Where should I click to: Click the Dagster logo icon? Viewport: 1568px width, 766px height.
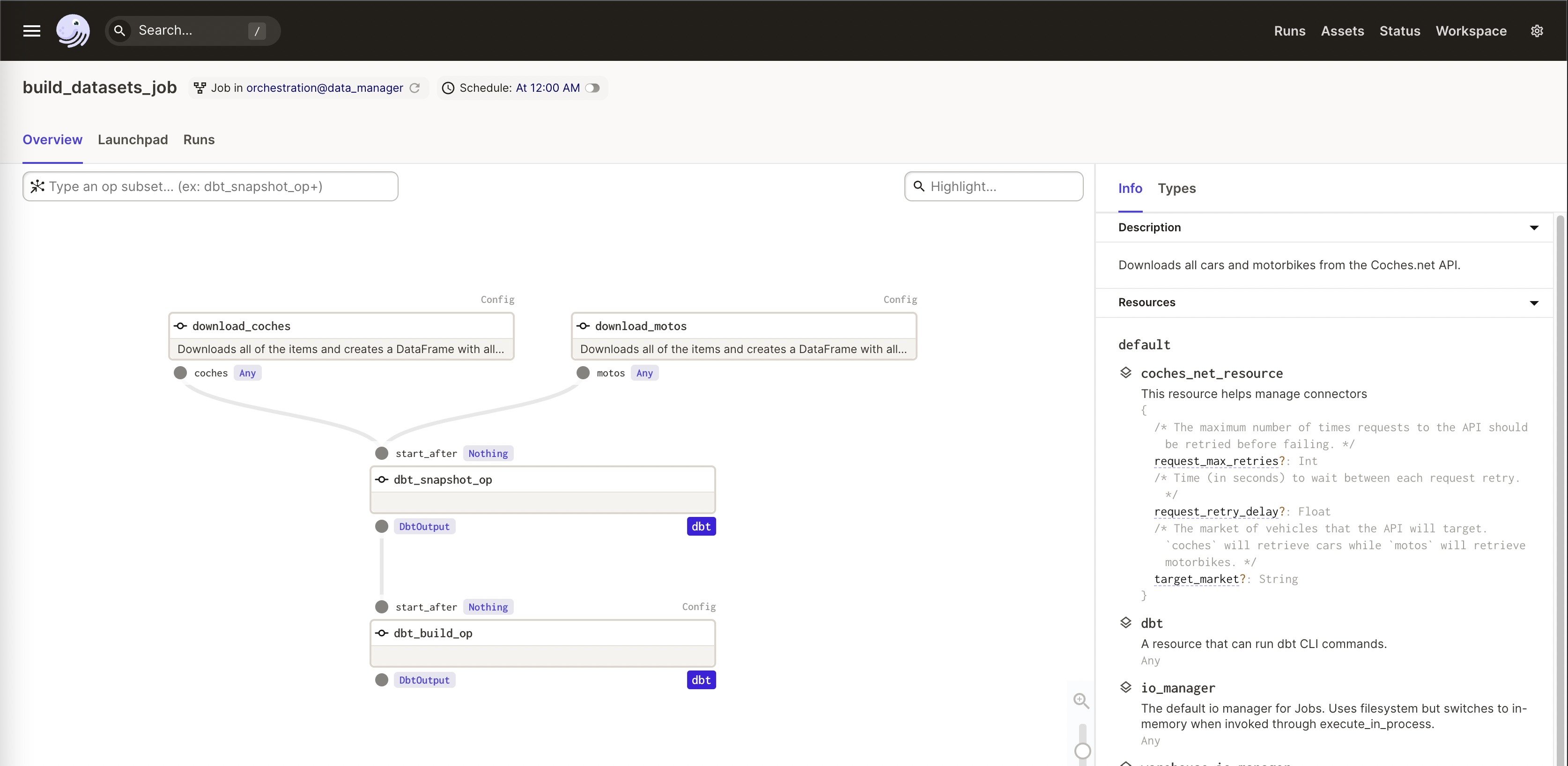coord(73,30)
